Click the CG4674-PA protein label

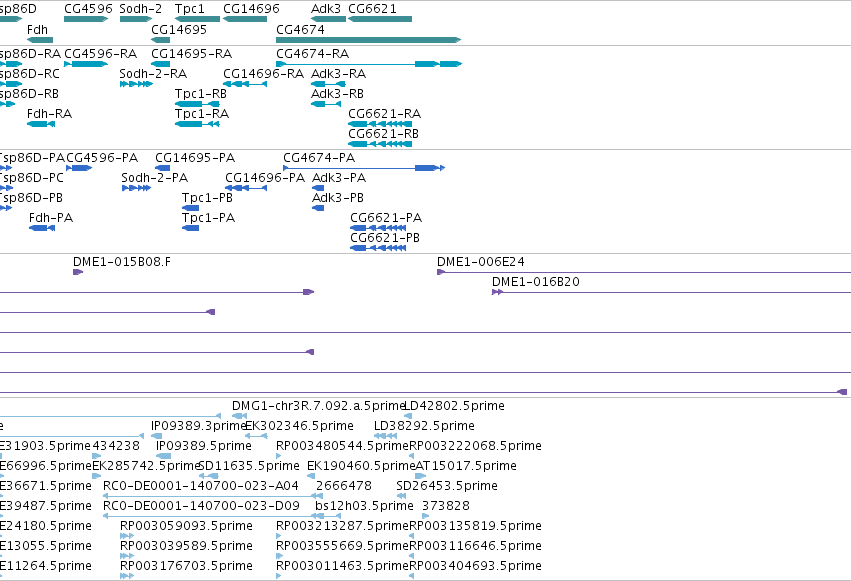(x=319, y=158)
